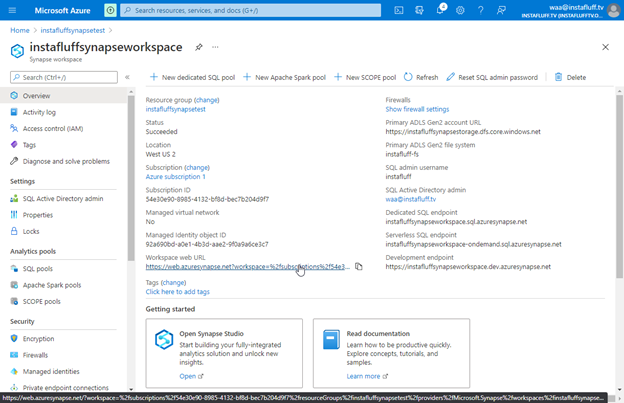Click the Subscription ID value 54e30e90-8985-4132-bf8d-bec7b204d9f7
The image size is (624, 403).
tap(207, 199)
